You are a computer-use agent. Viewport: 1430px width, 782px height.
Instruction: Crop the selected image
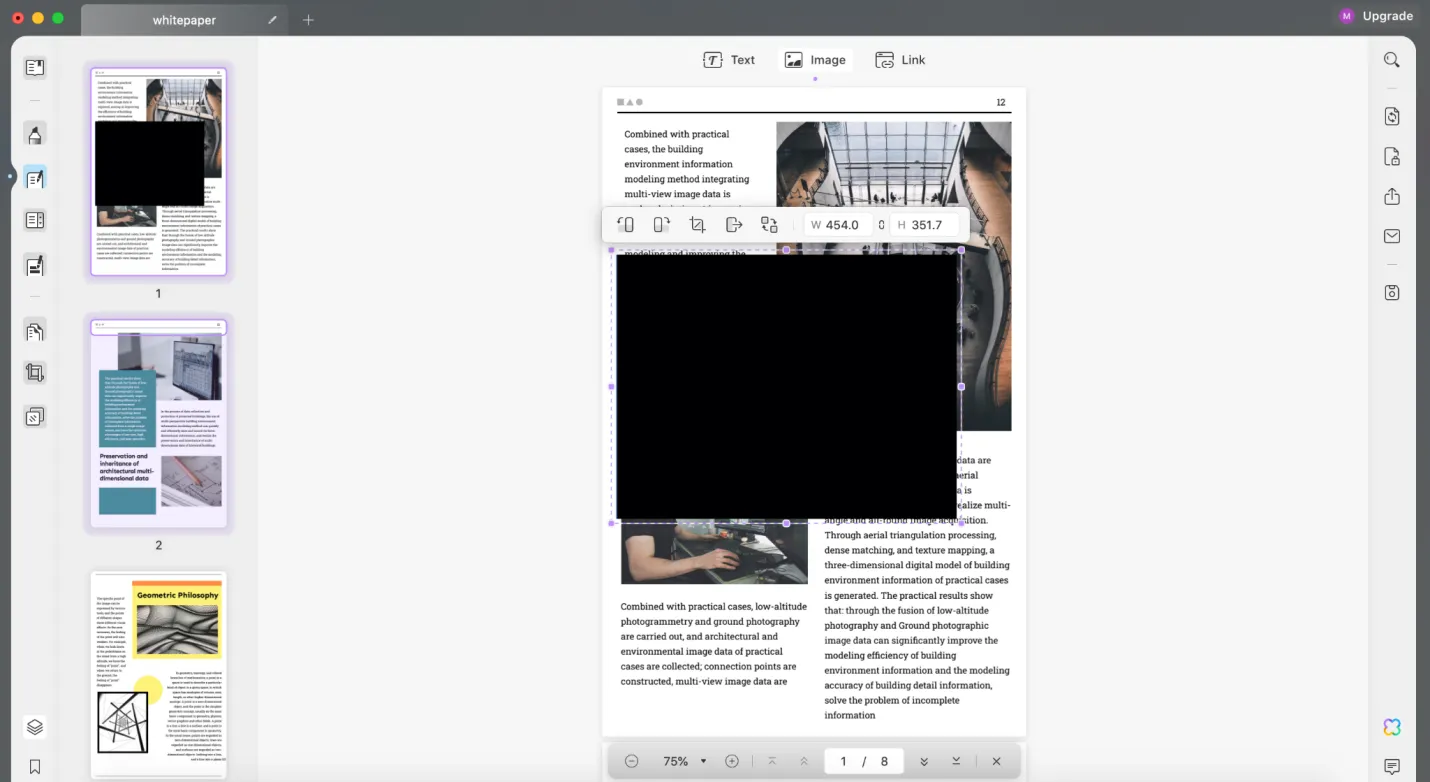[x=698, y=224]
